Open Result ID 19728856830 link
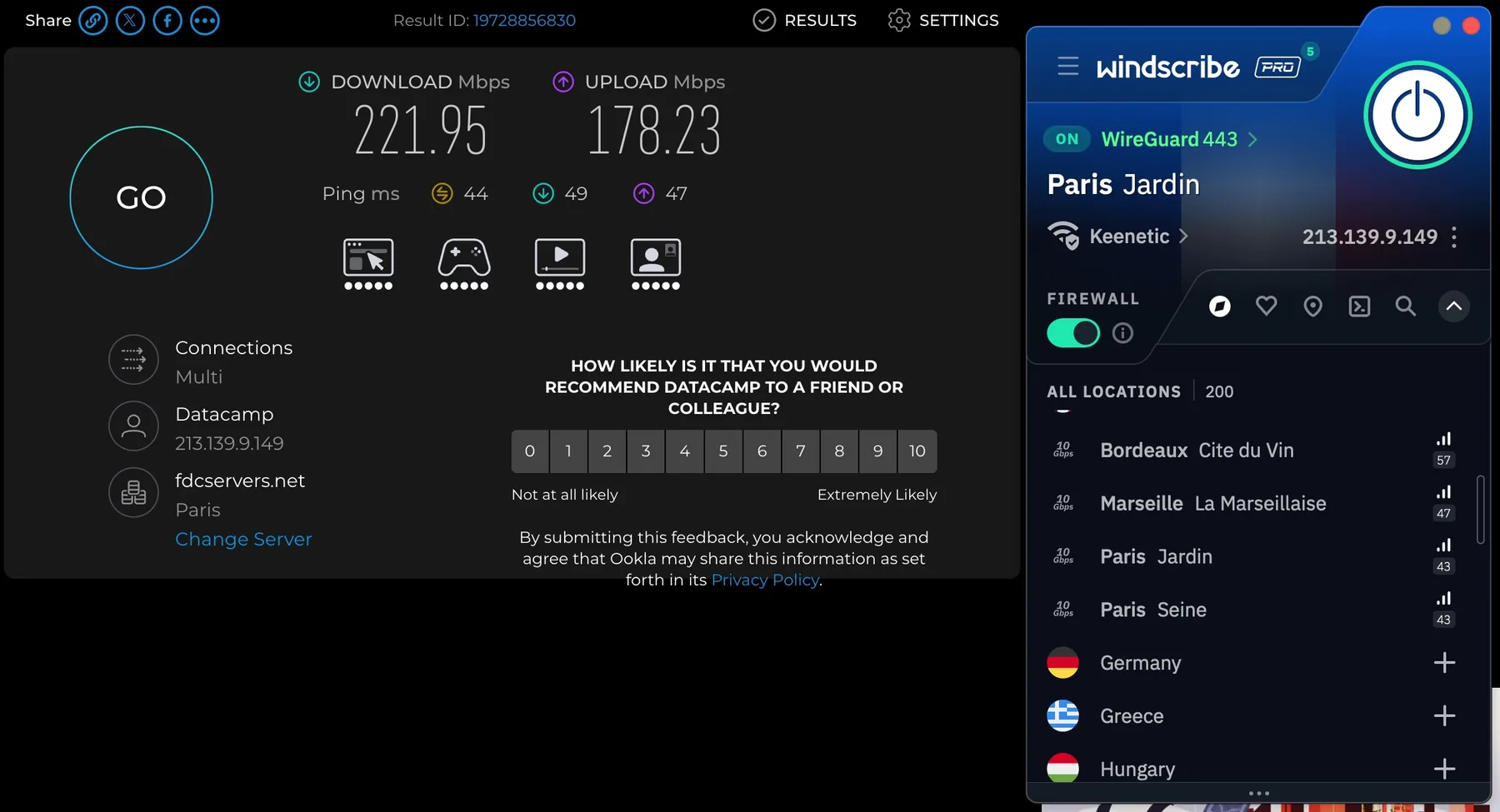The image size is (1500, 812). pos(524,21)
